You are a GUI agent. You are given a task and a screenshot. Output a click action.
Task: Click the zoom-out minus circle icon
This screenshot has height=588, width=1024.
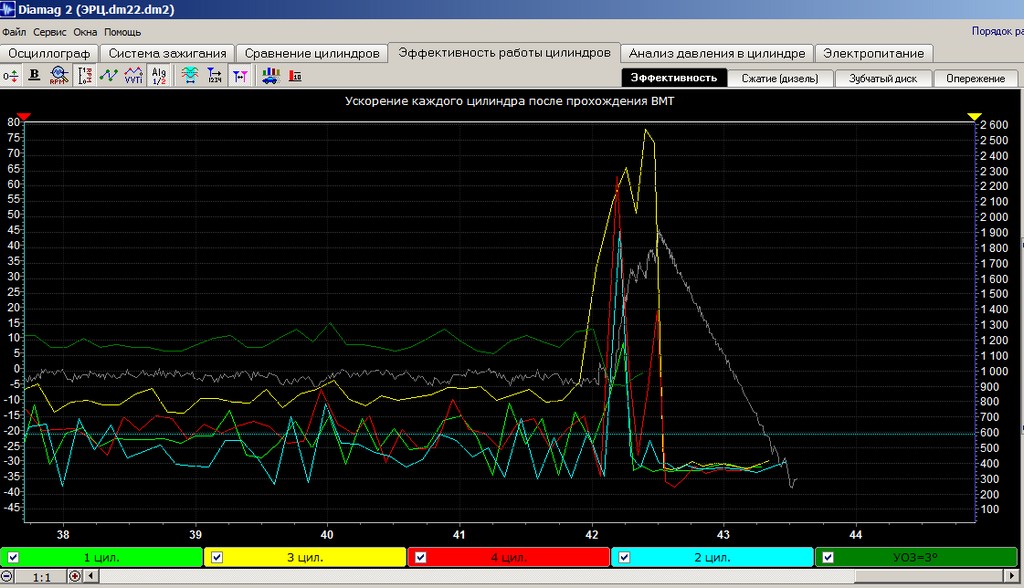pos(7,576)
